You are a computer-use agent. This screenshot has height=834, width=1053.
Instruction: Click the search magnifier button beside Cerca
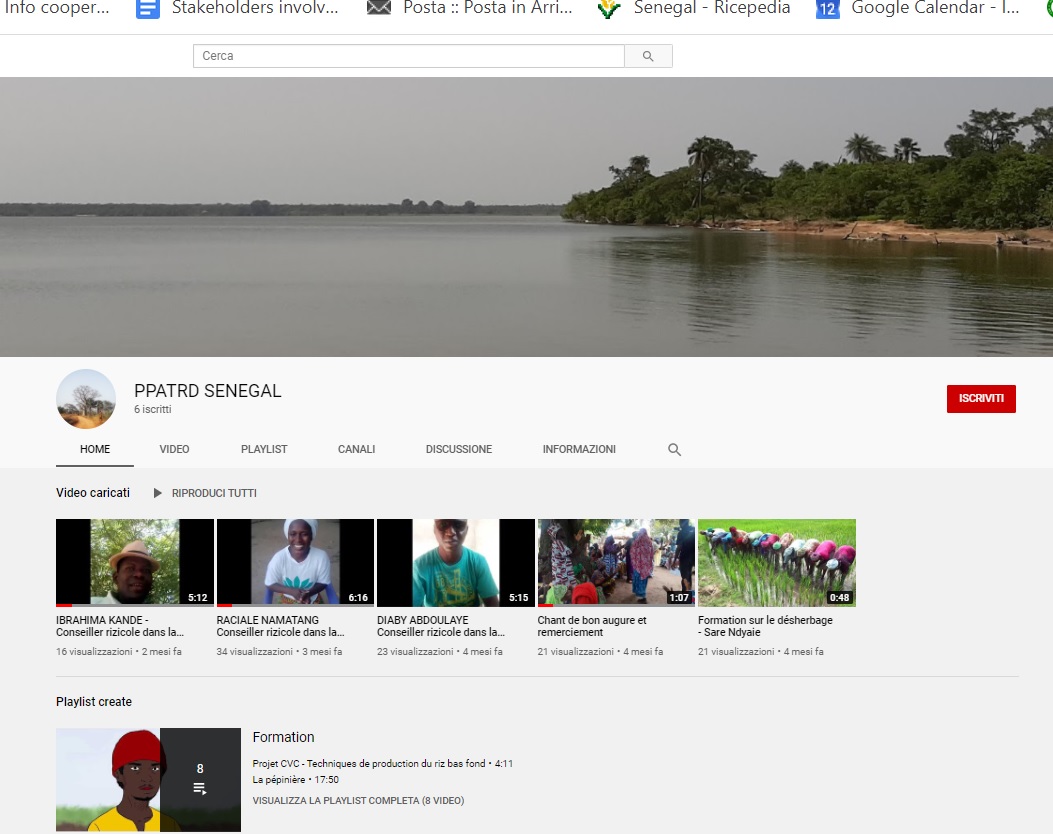[x=648, y=56]
